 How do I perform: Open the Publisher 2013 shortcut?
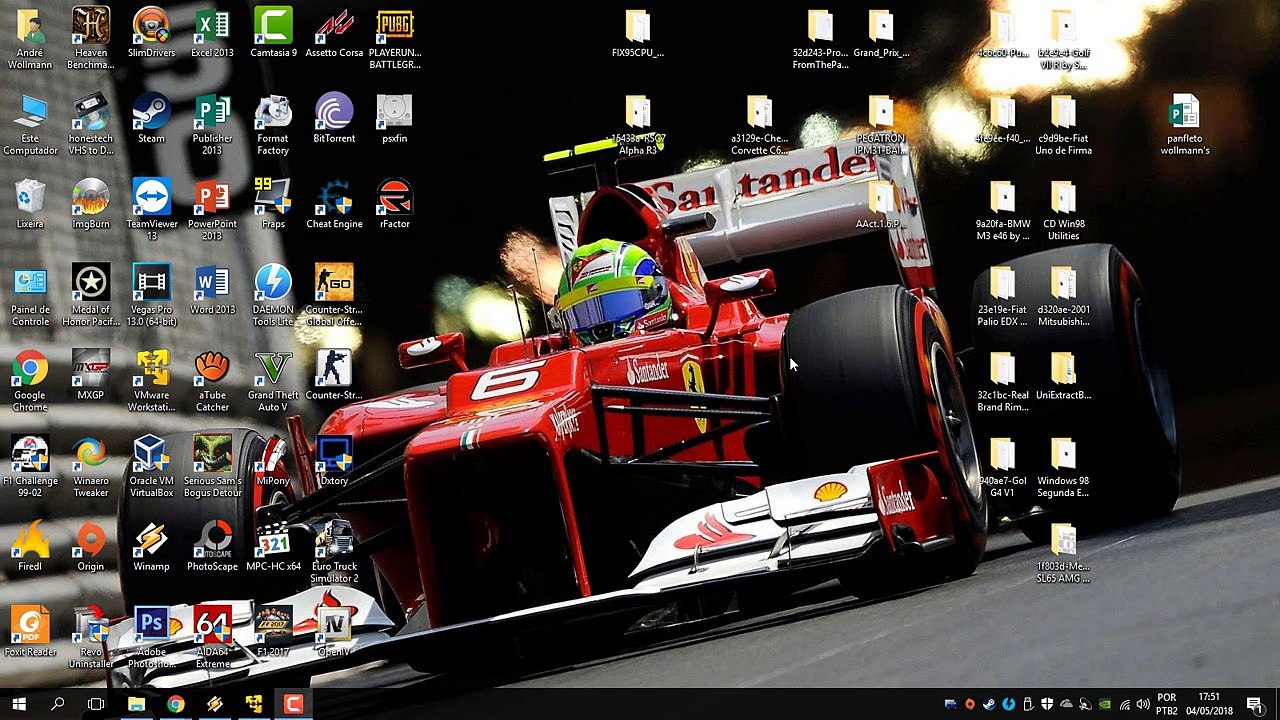point(212,124)
